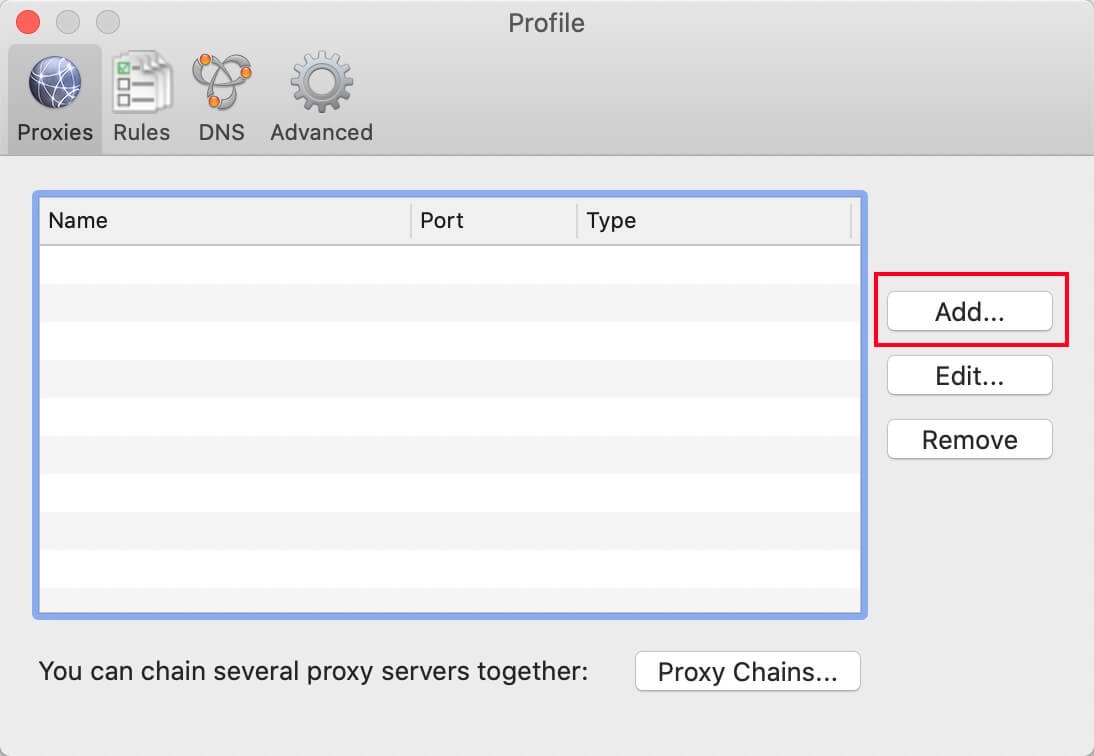1094x756 pixels.
Task: Open the Proxy Chains... dialog
Action: pyautogui.click(x=747, y=672)
